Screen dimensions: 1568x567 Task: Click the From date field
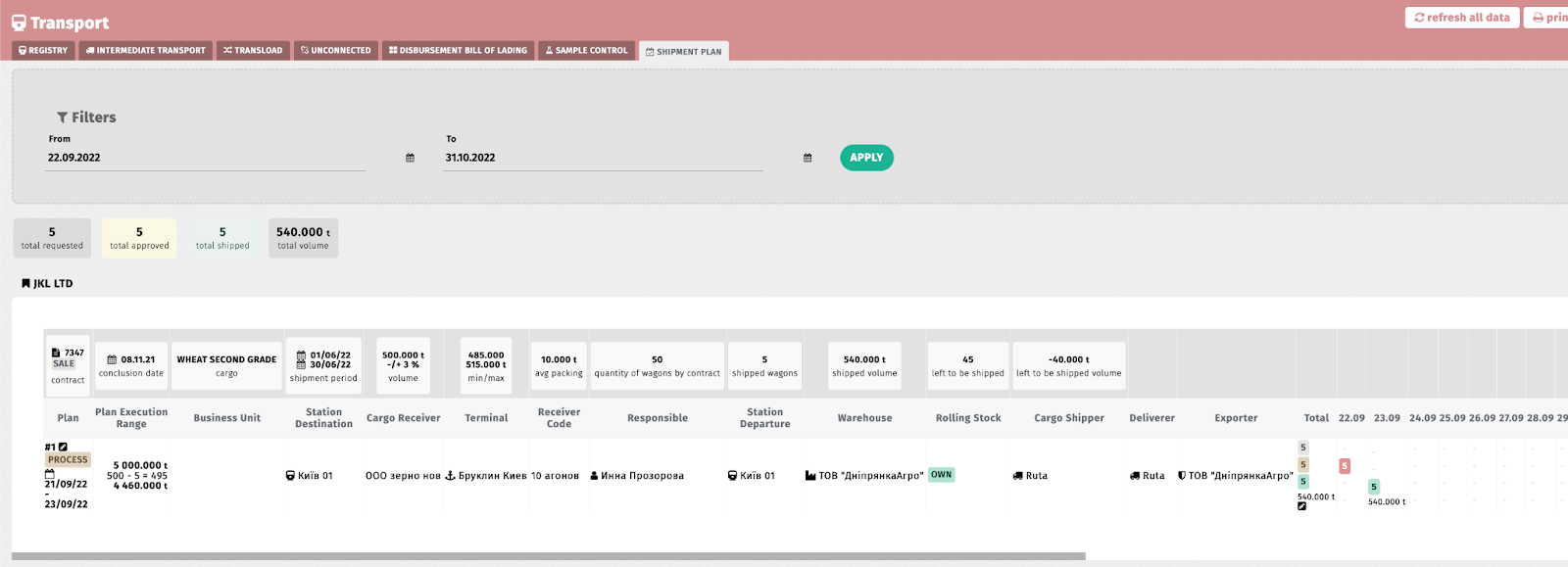(206, 158)
